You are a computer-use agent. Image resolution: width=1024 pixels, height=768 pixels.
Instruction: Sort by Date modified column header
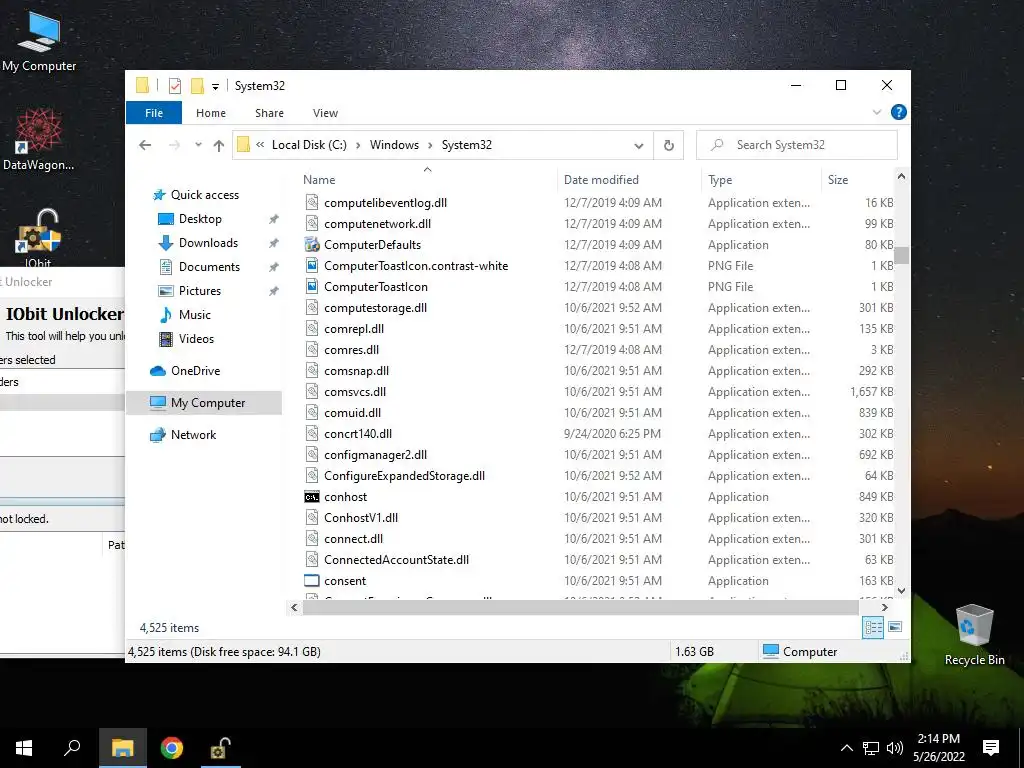(629, 180)
